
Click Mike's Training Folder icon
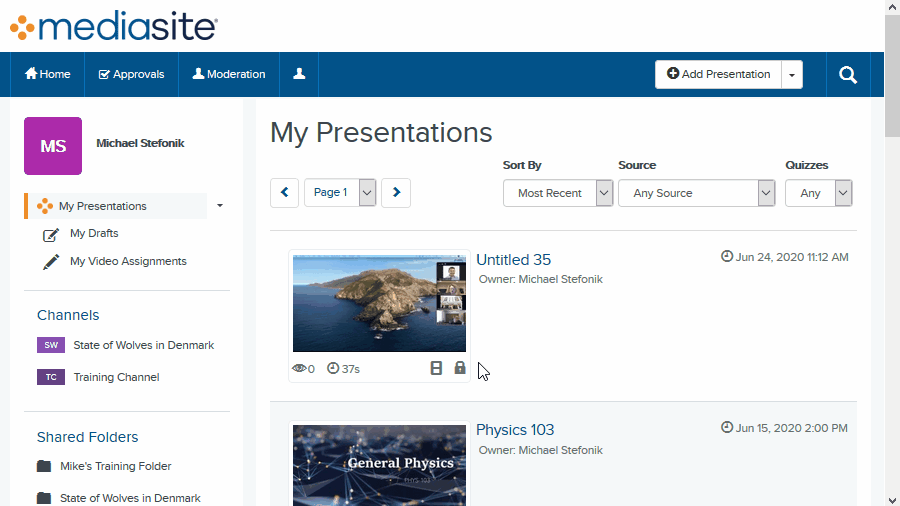coord(44,466)
